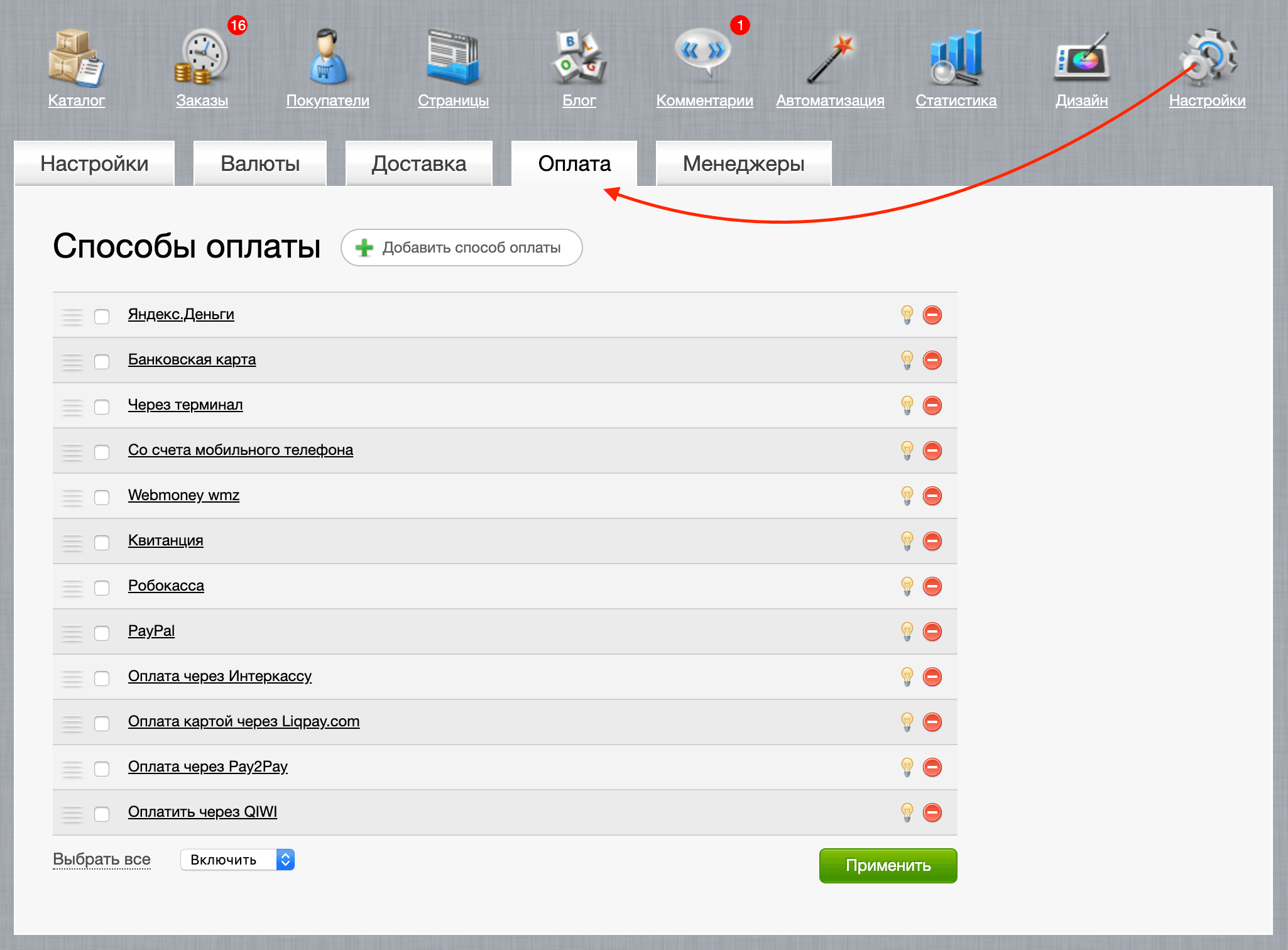Check the checkbox next to Яндекс.Деньги
The image size is (1288, 950).
(102, 317)
